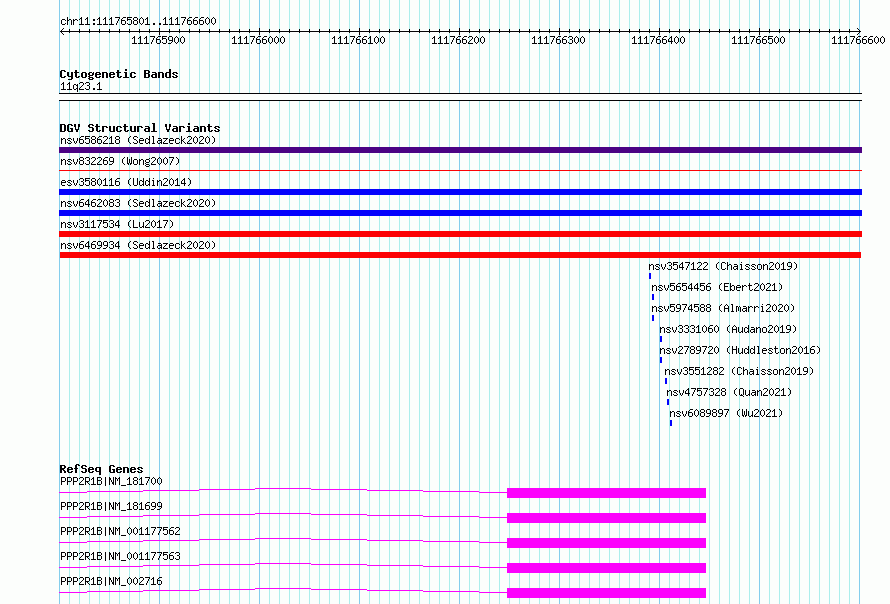Select the blue nsv6462083 variant bar
Screen dimensions: 890x604
click(x=460, y=213)
